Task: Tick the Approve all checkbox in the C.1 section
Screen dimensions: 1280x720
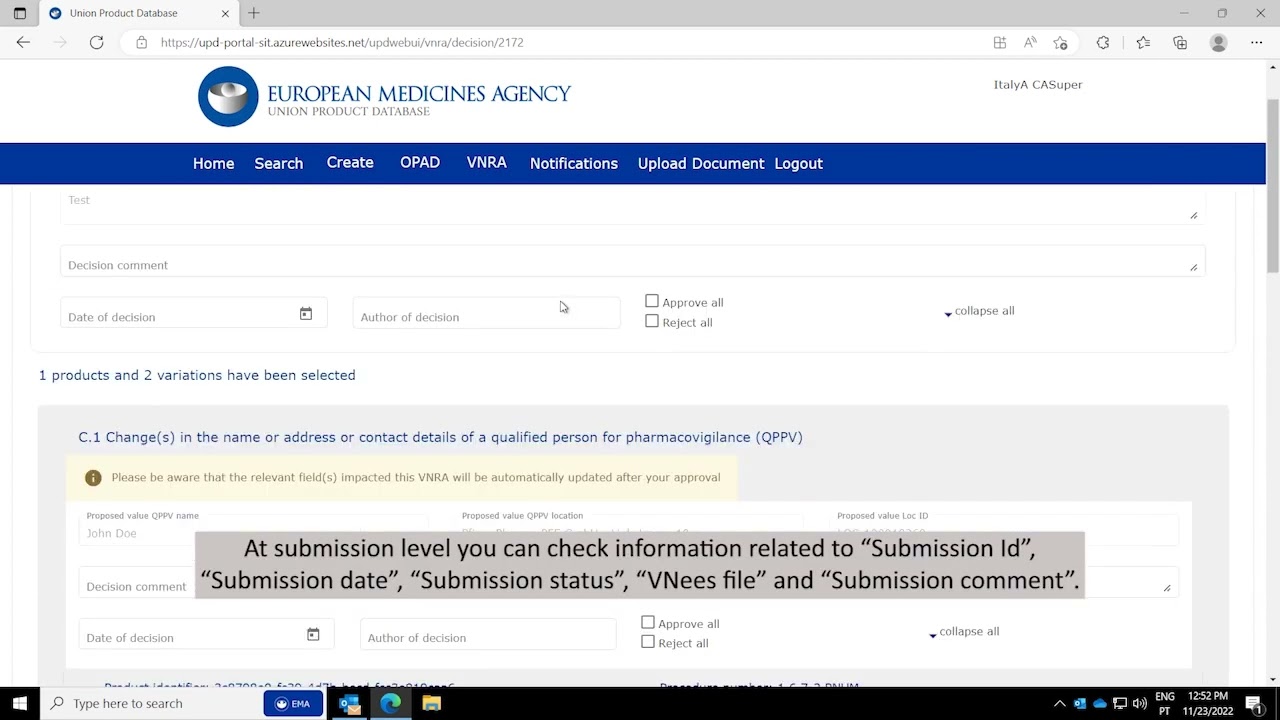Action: point(648,622)
